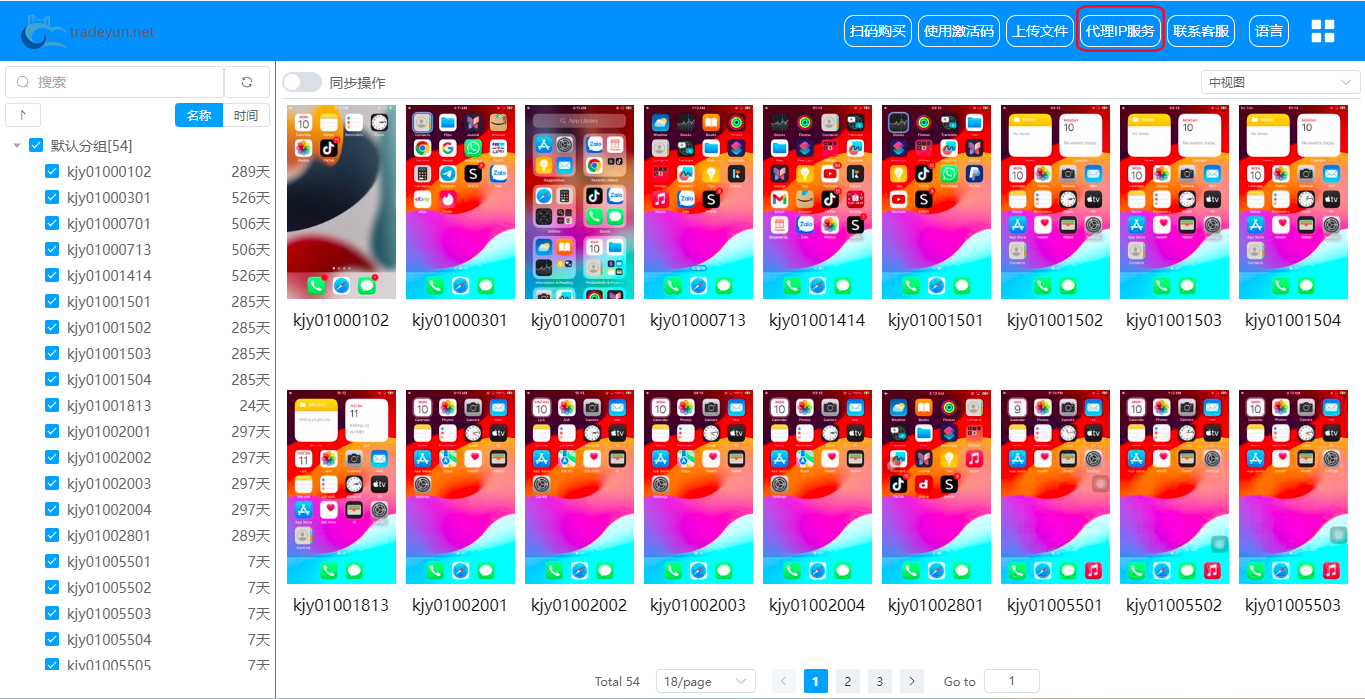Open the kjy01002801 device thumbnail
This screenshot has height=699, width=1365.
[936, 487]
